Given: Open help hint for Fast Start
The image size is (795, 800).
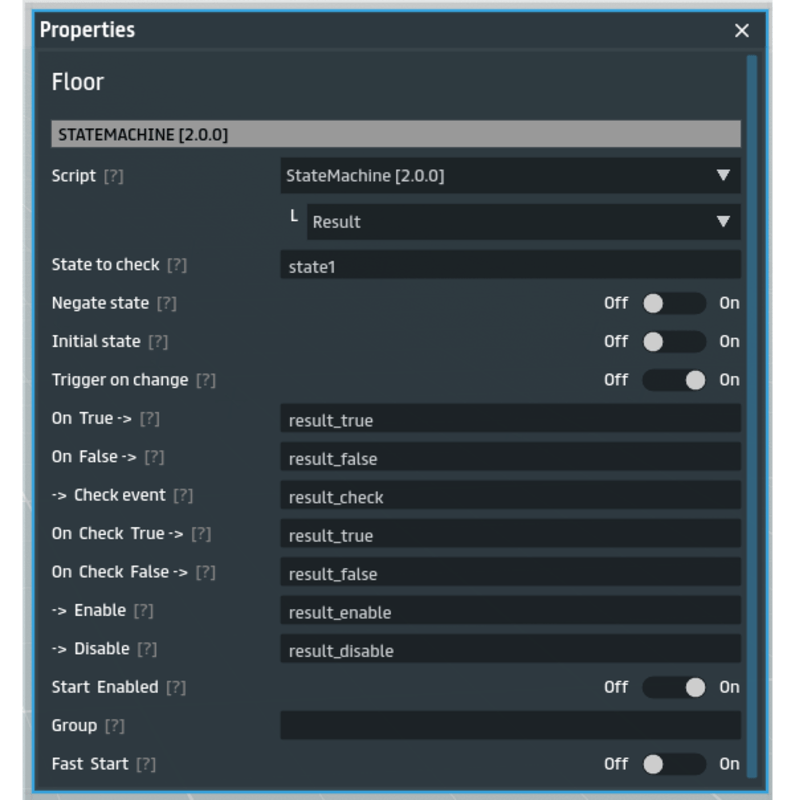Looking at the screenshot, I should point(146,764).
